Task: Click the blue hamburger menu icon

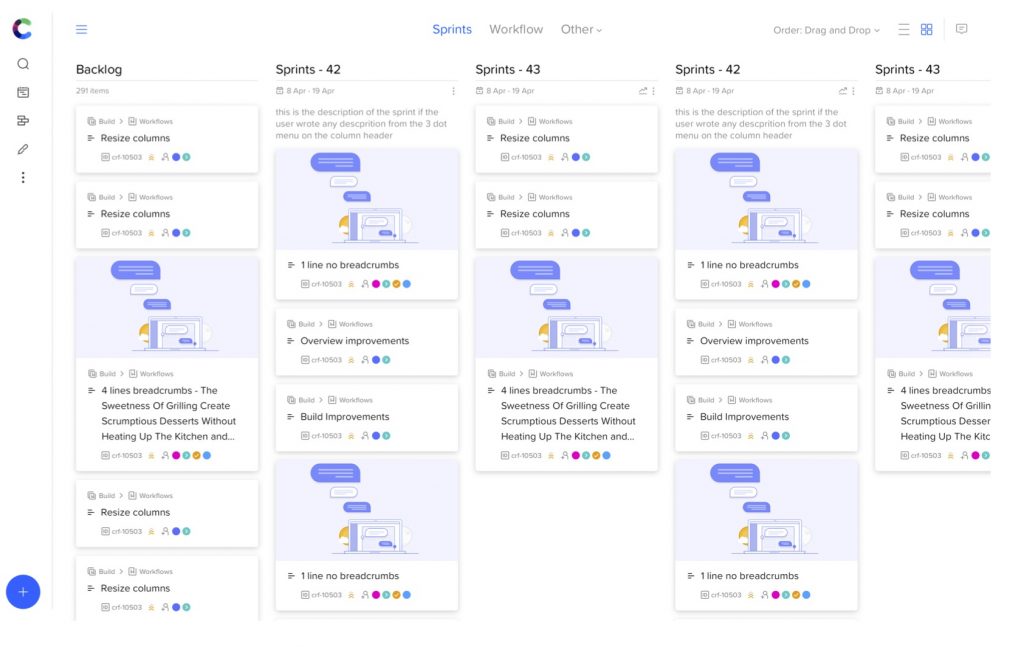Action: point(82,29)
